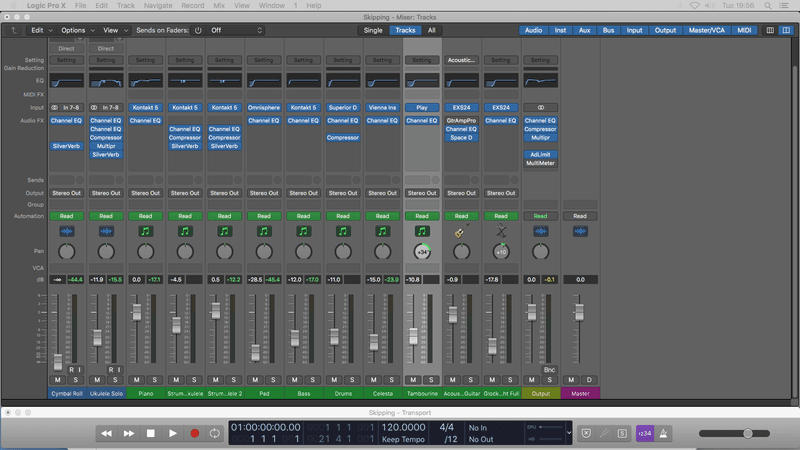Image resolution: width=800 pixels, height=450 pixels.
Task: Open the Navigate menu
Action: [158, 6]
